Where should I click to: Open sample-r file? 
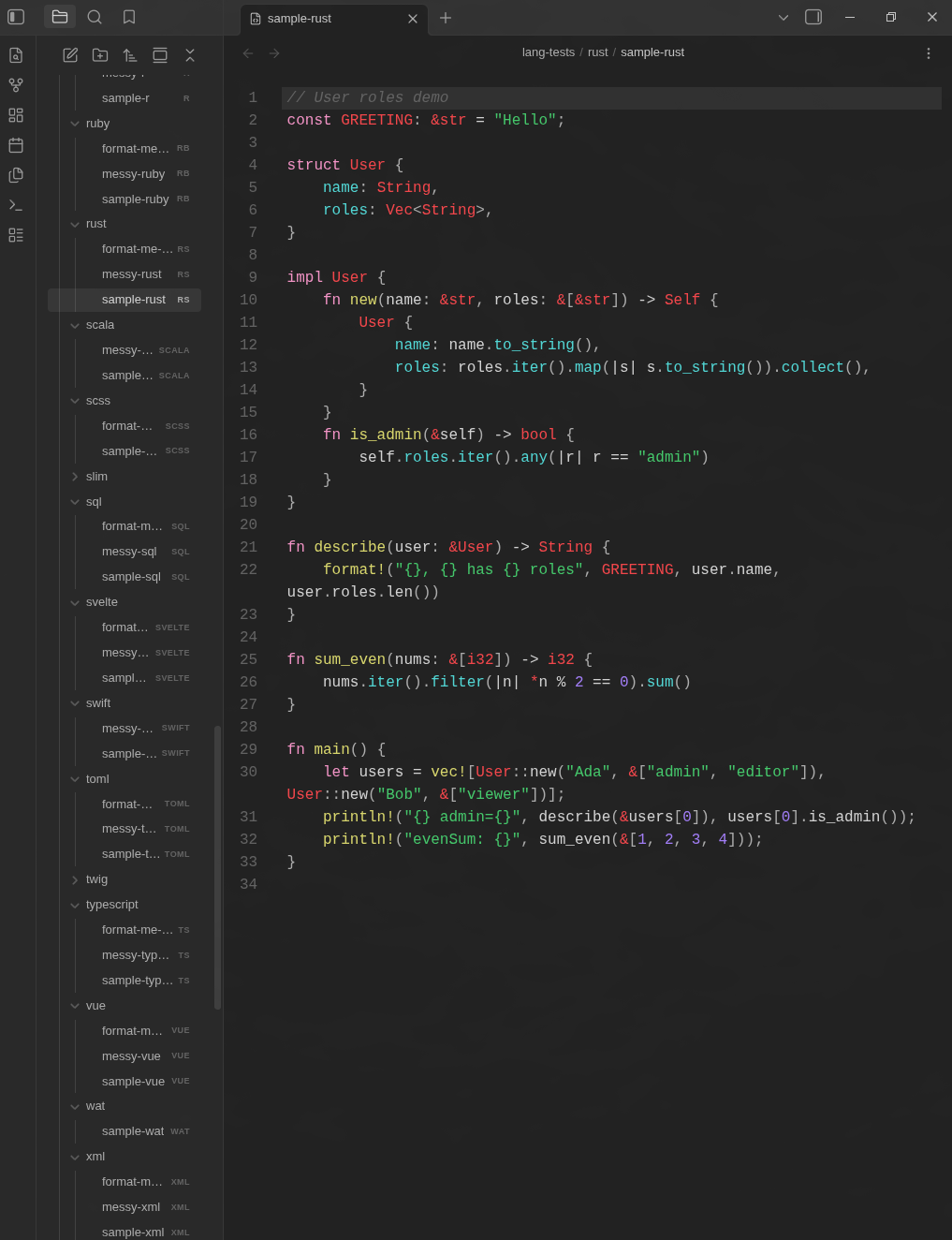pos(124,98)
